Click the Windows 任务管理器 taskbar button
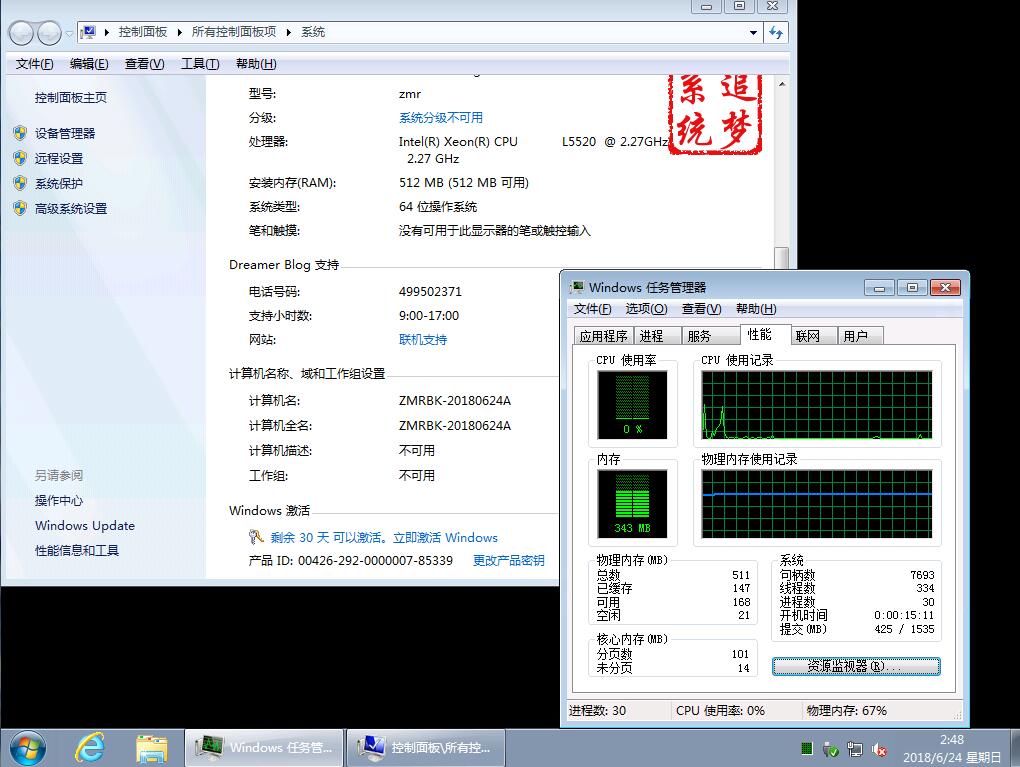This screenshot has width=1020, height=767. point(264,748)
